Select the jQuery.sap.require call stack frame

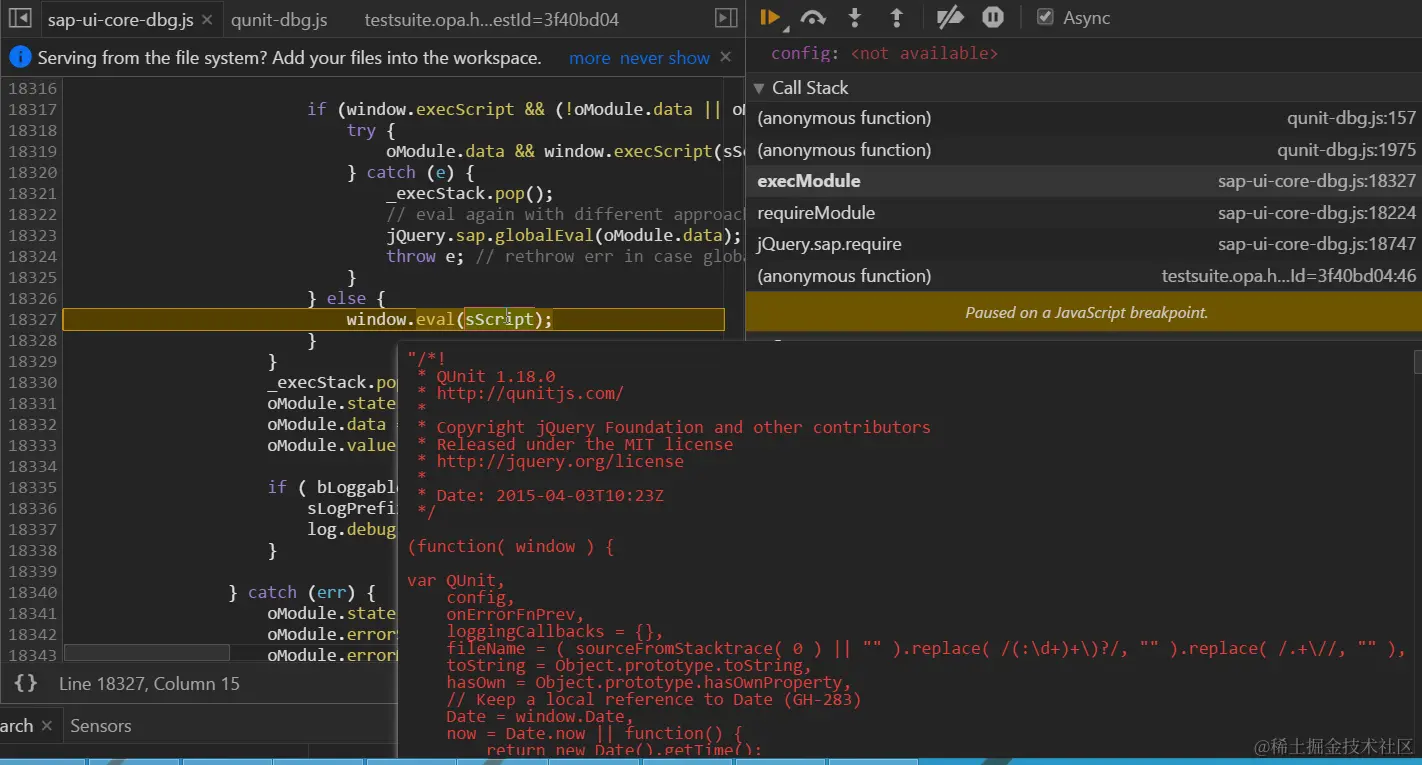point(1084,244)
